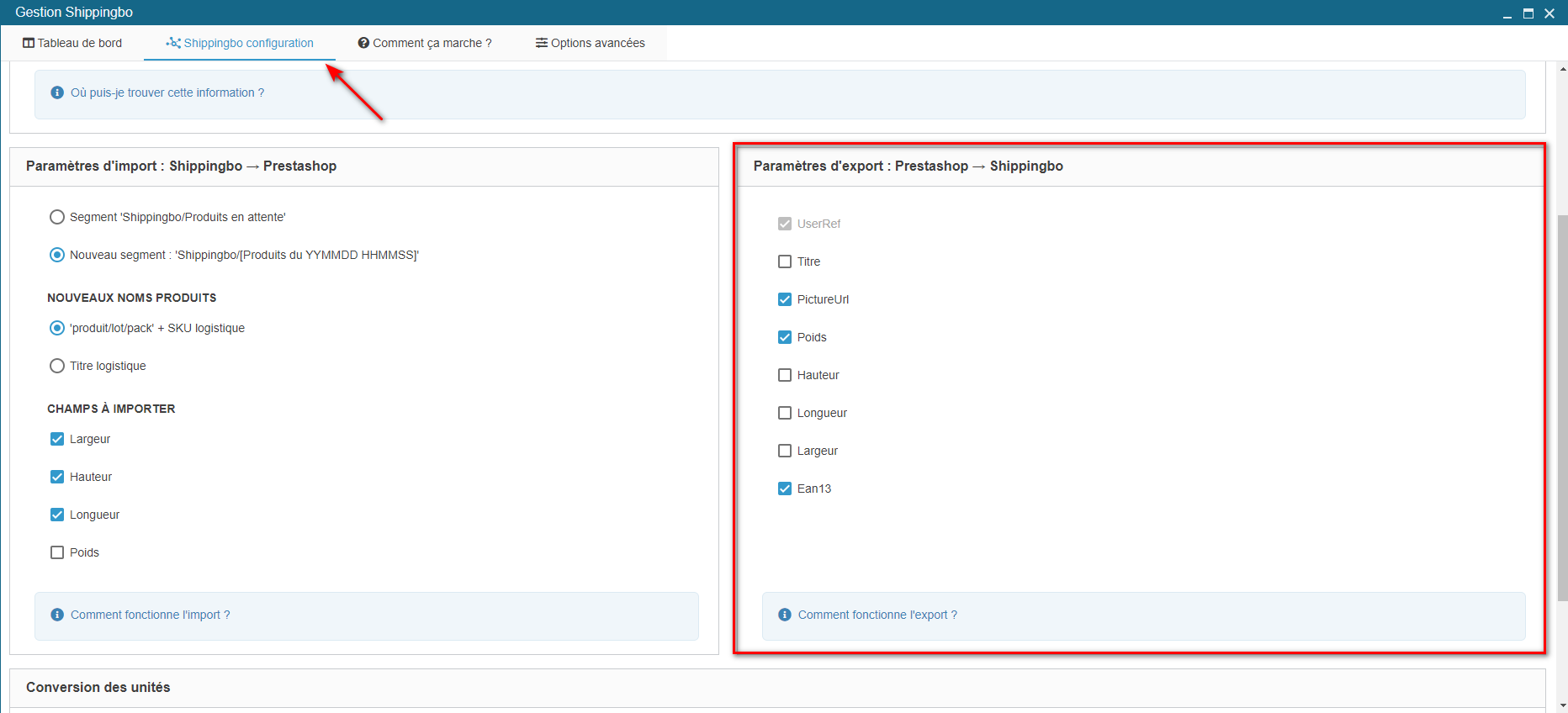Choose 'produit/lot/pack' + SKU logistique naming

57,328
